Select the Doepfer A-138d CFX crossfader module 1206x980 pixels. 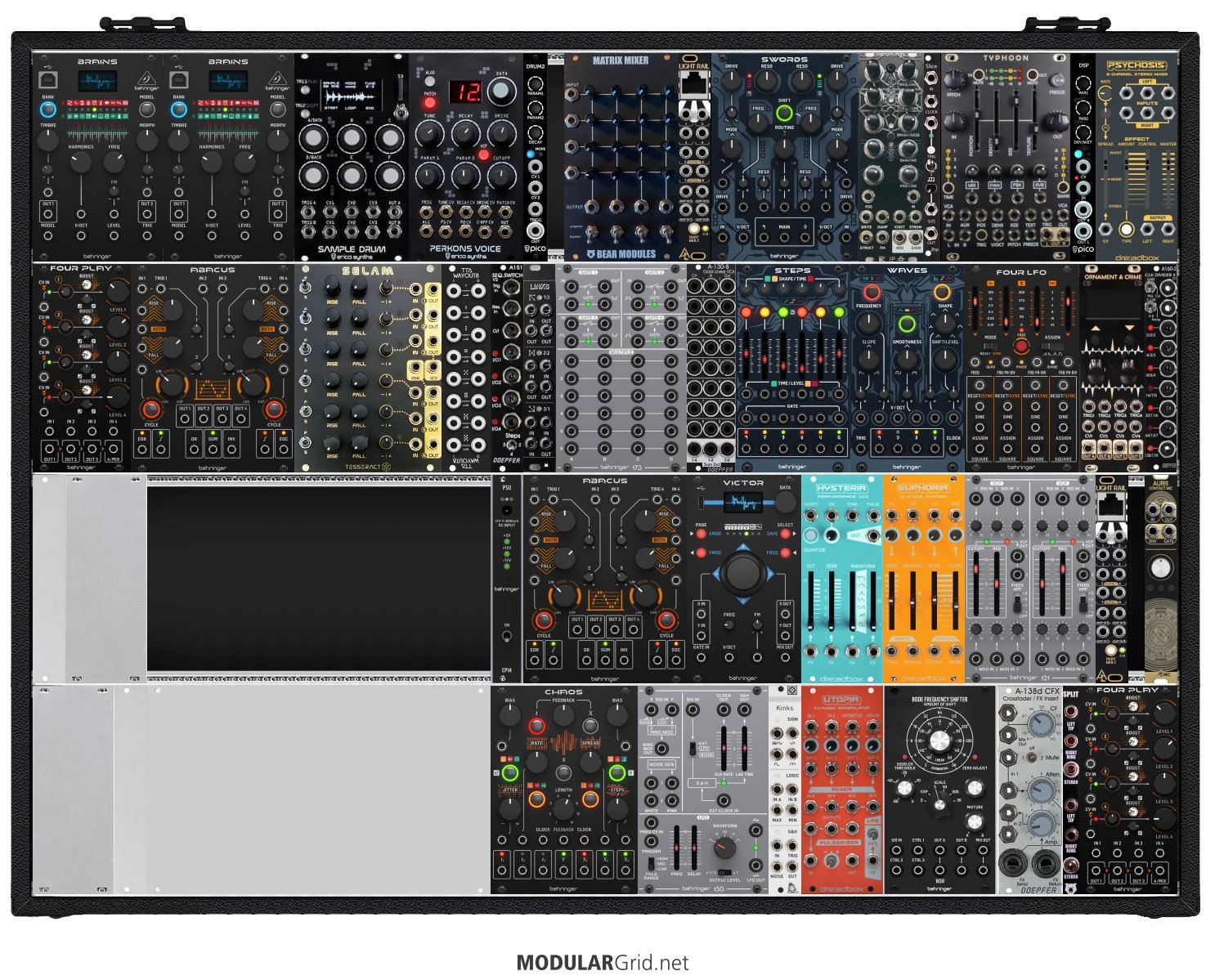click(1030, 790)
